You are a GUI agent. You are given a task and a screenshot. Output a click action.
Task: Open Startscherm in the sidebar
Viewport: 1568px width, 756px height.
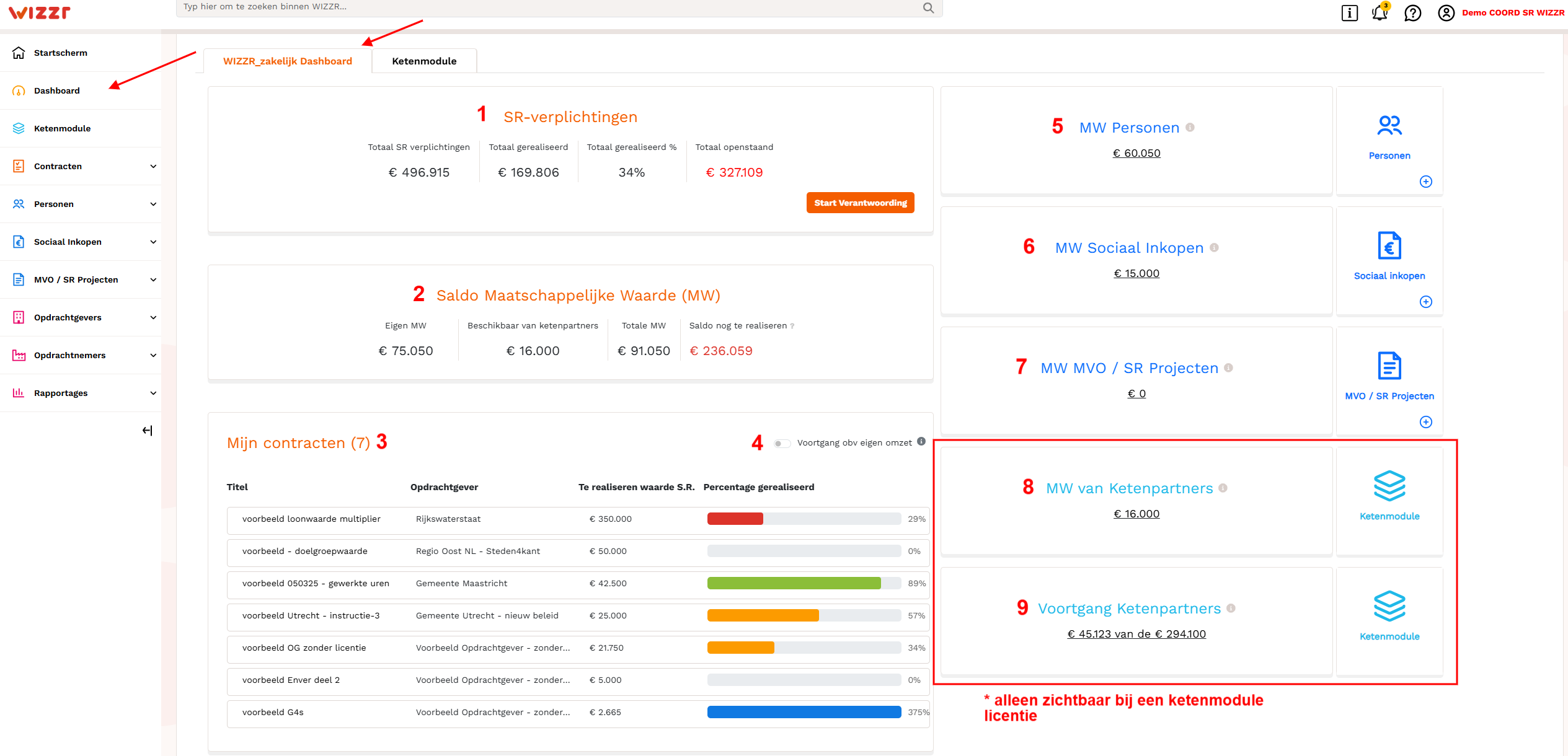coord(81,53)
